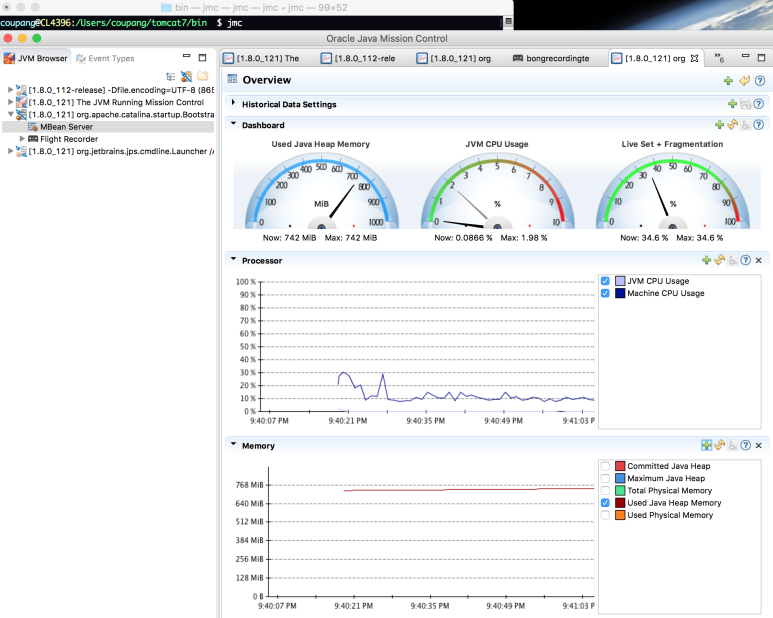Click the new folder icon in JVM Browser

coord(203,76)
